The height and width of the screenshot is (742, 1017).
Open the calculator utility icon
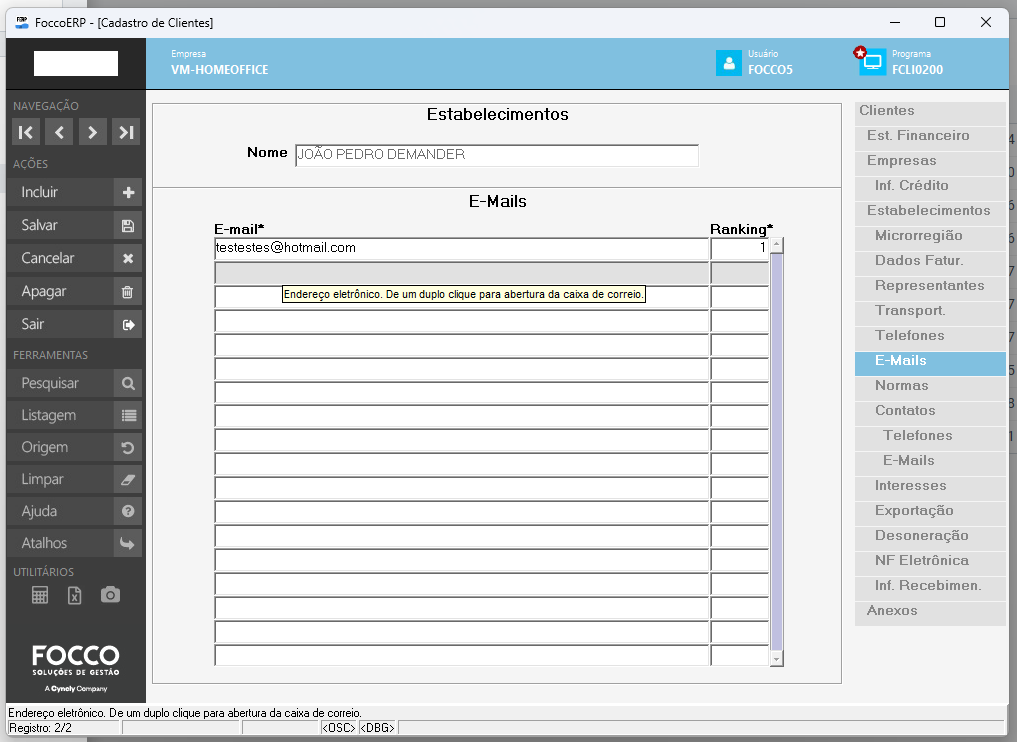(x=40, y=595)
